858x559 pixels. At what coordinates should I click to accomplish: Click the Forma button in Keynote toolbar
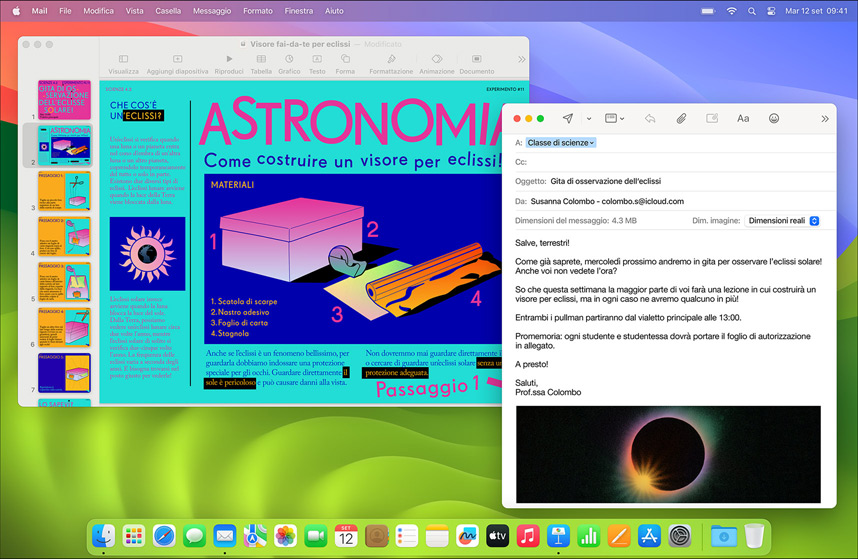tap(345, 60)
